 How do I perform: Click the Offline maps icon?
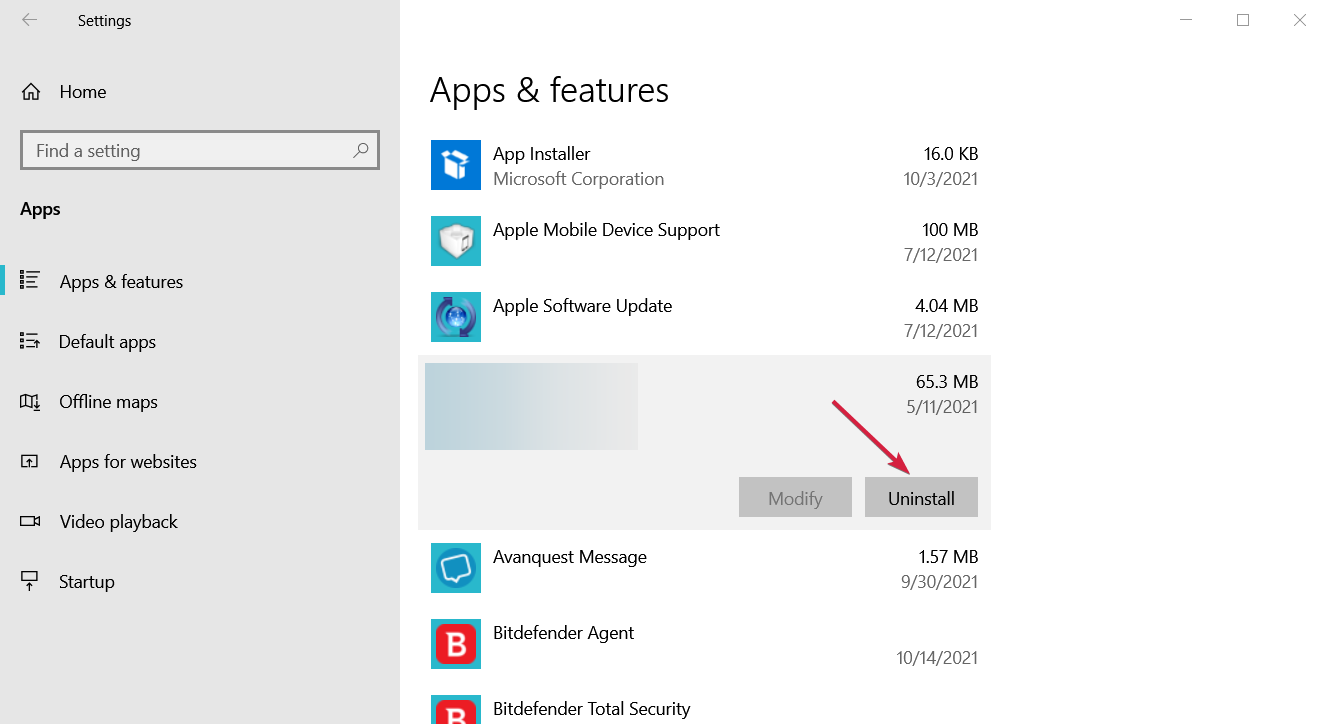click(31, 401)
